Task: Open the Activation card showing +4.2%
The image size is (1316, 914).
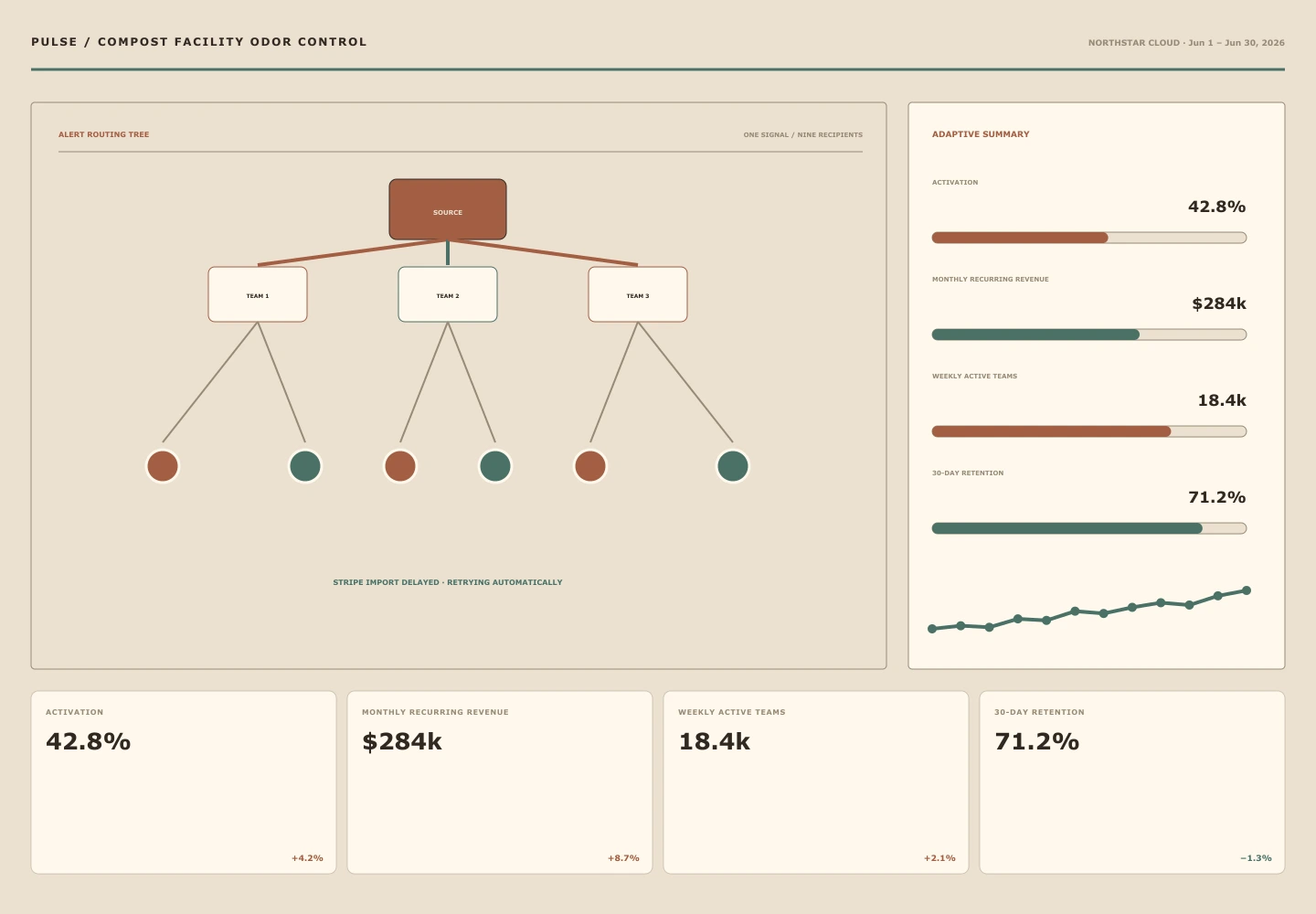Action: pyautogui.click(x=184, y=782)
